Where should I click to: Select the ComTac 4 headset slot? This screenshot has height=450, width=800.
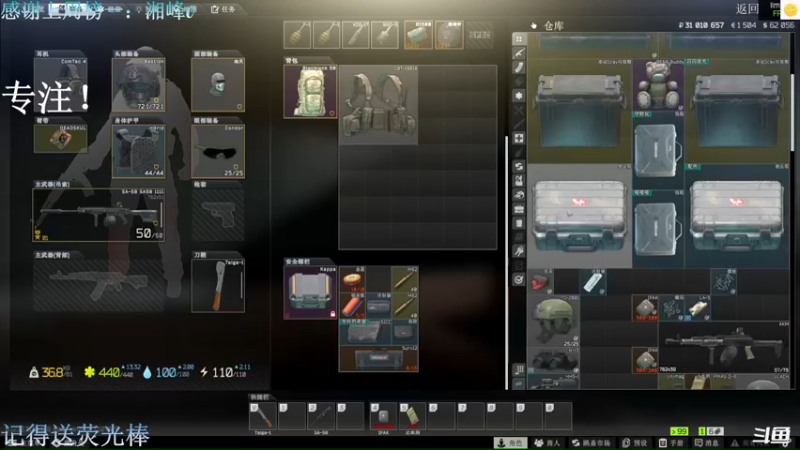pos(60,84)
